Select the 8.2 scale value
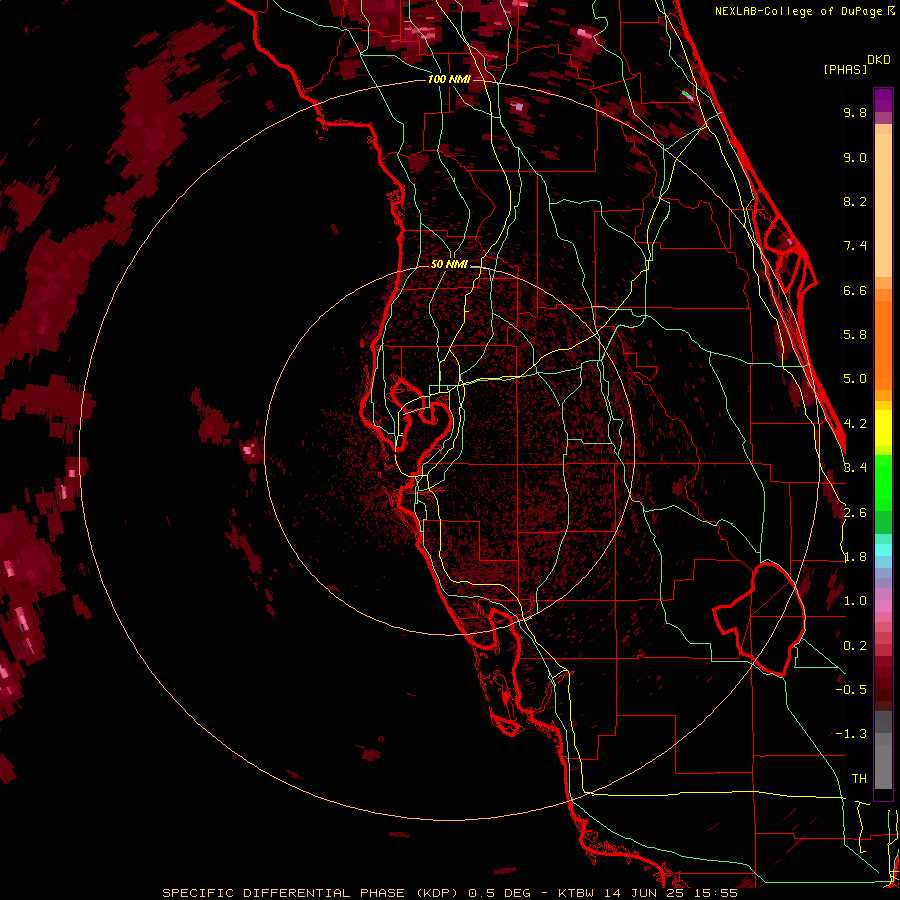The height and width of the screenshot is (900, 900). pos(855,201)
